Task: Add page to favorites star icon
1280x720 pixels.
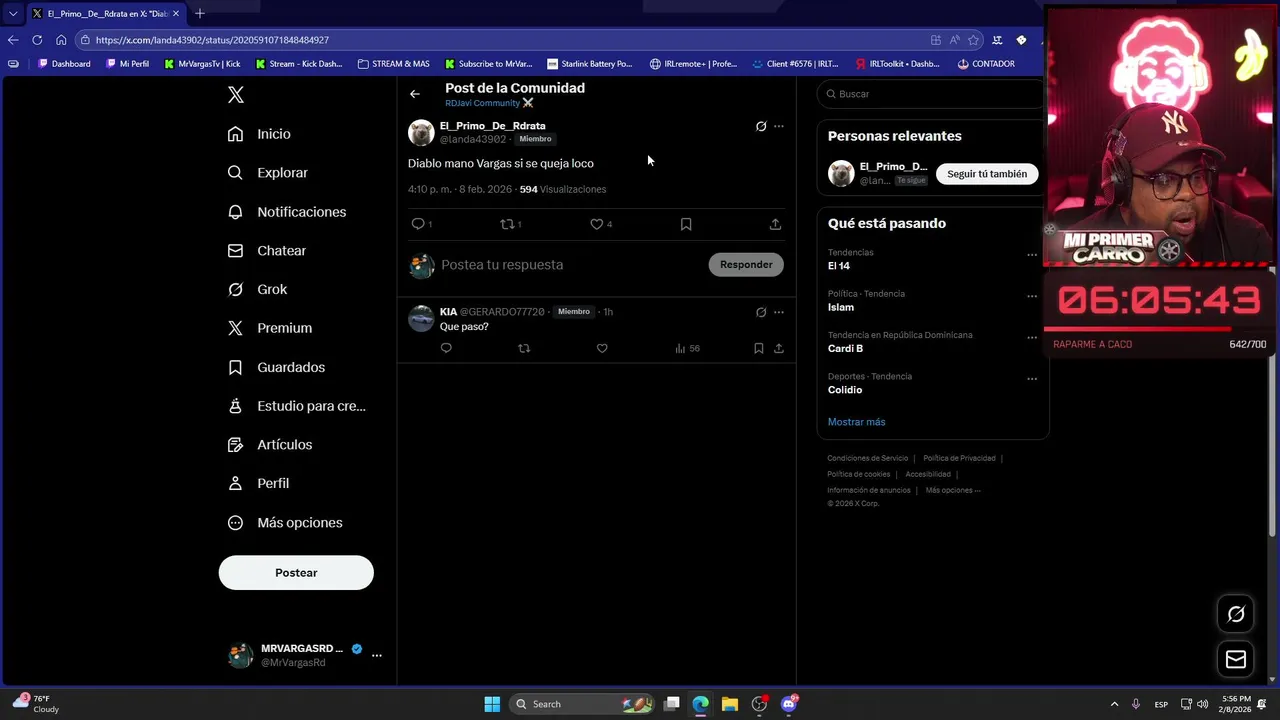Action: click(974, 40)
